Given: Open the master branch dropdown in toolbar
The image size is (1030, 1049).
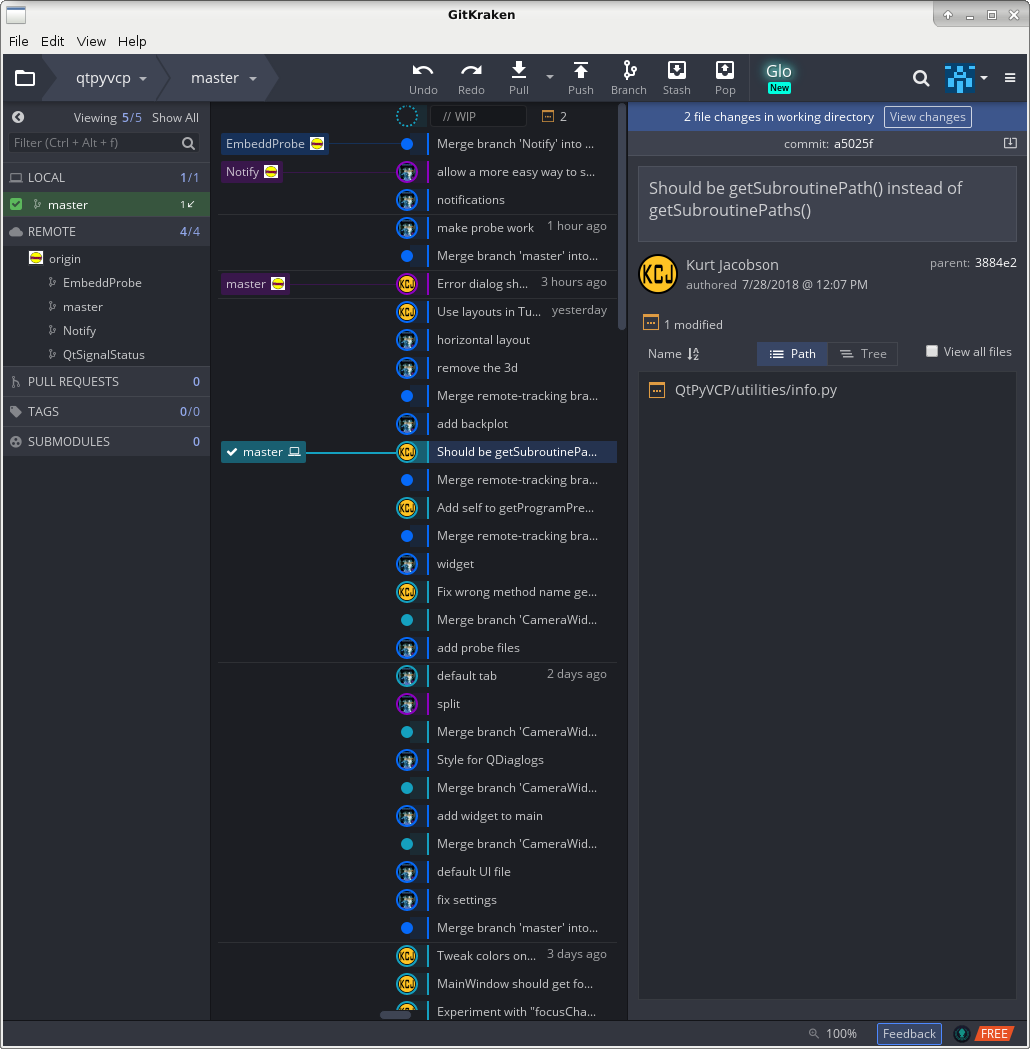Looking at the screenshot, I should pyautogui.click(x=223, y=78).
